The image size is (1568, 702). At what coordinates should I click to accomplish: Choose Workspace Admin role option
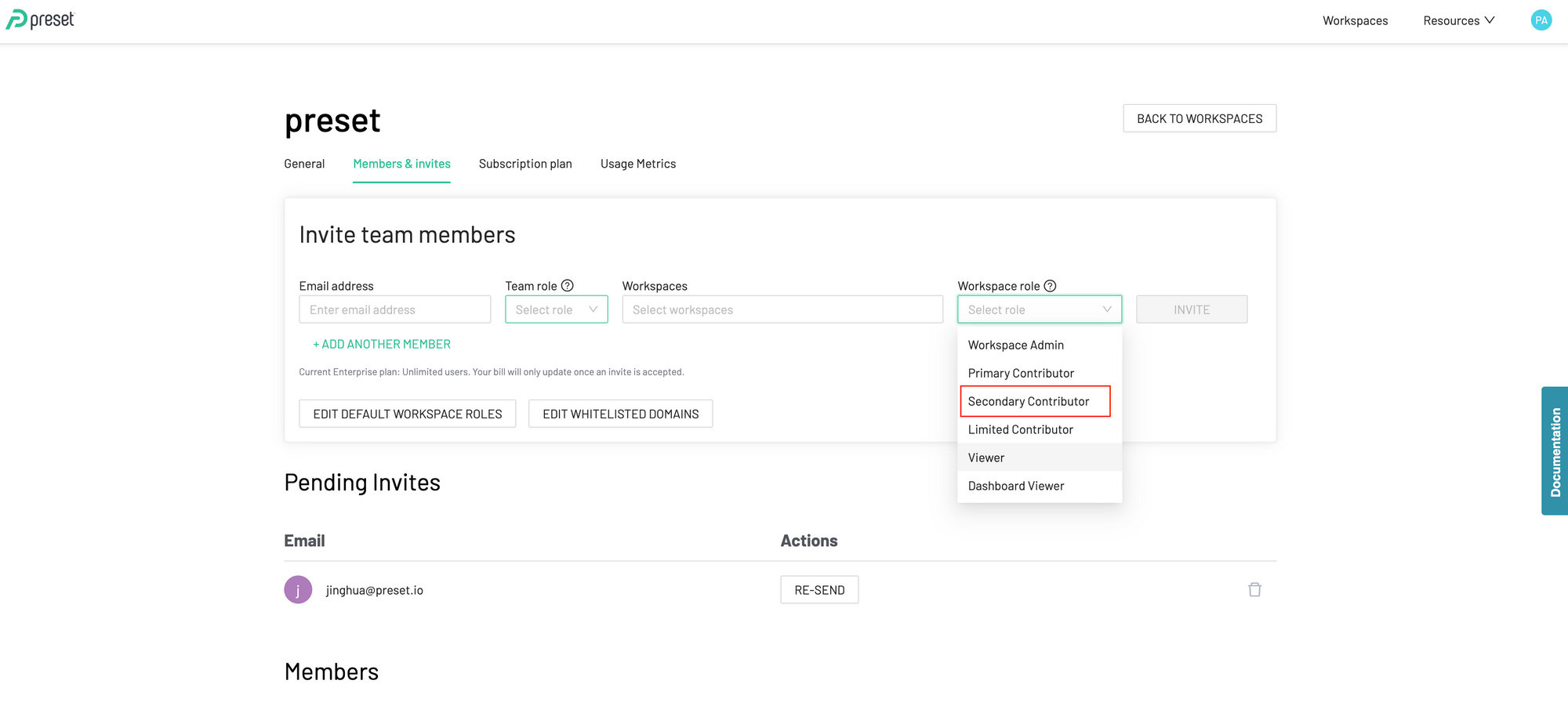(x=1040, y=345)
